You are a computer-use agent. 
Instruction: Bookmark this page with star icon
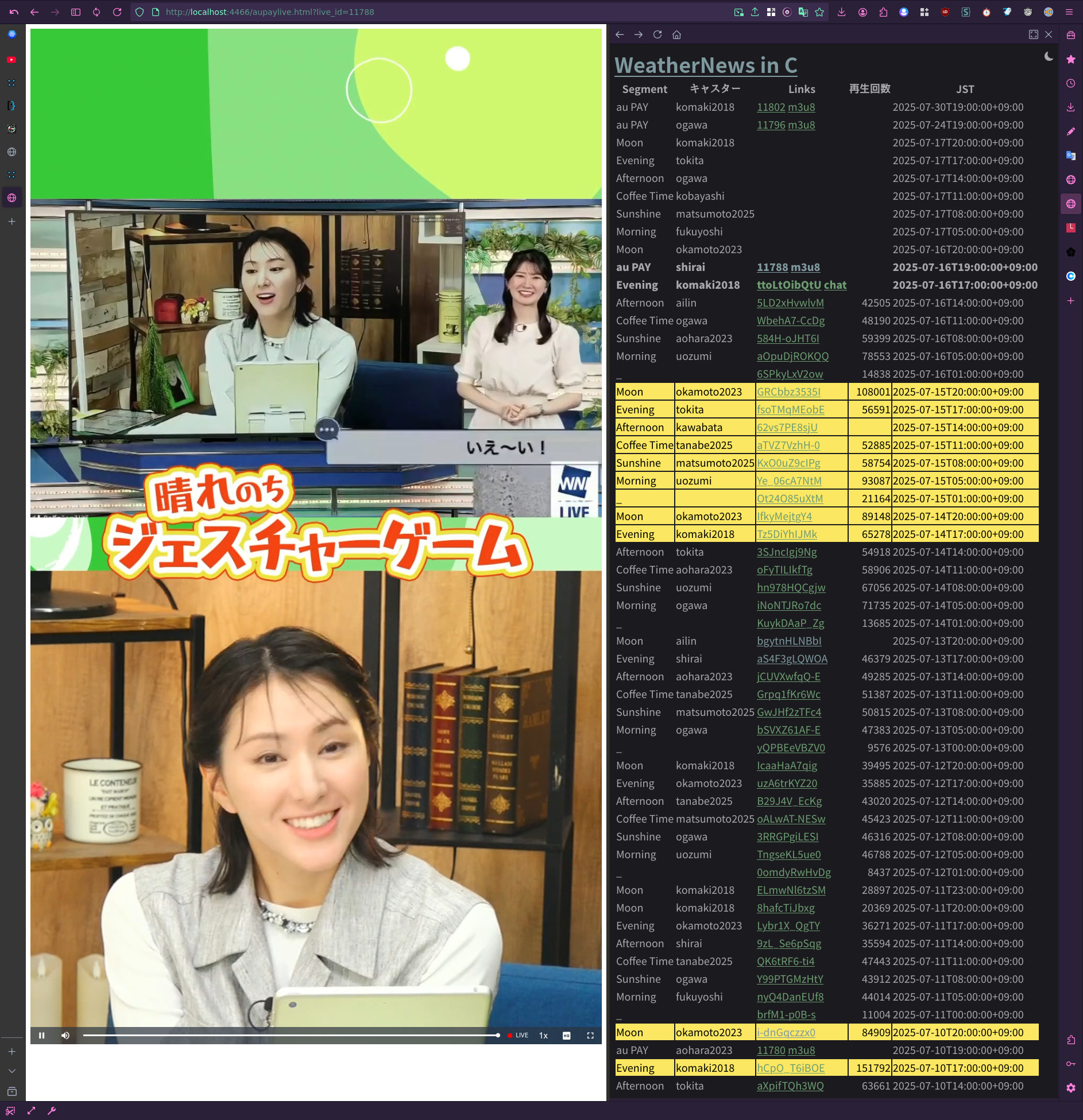pos(819,12)
